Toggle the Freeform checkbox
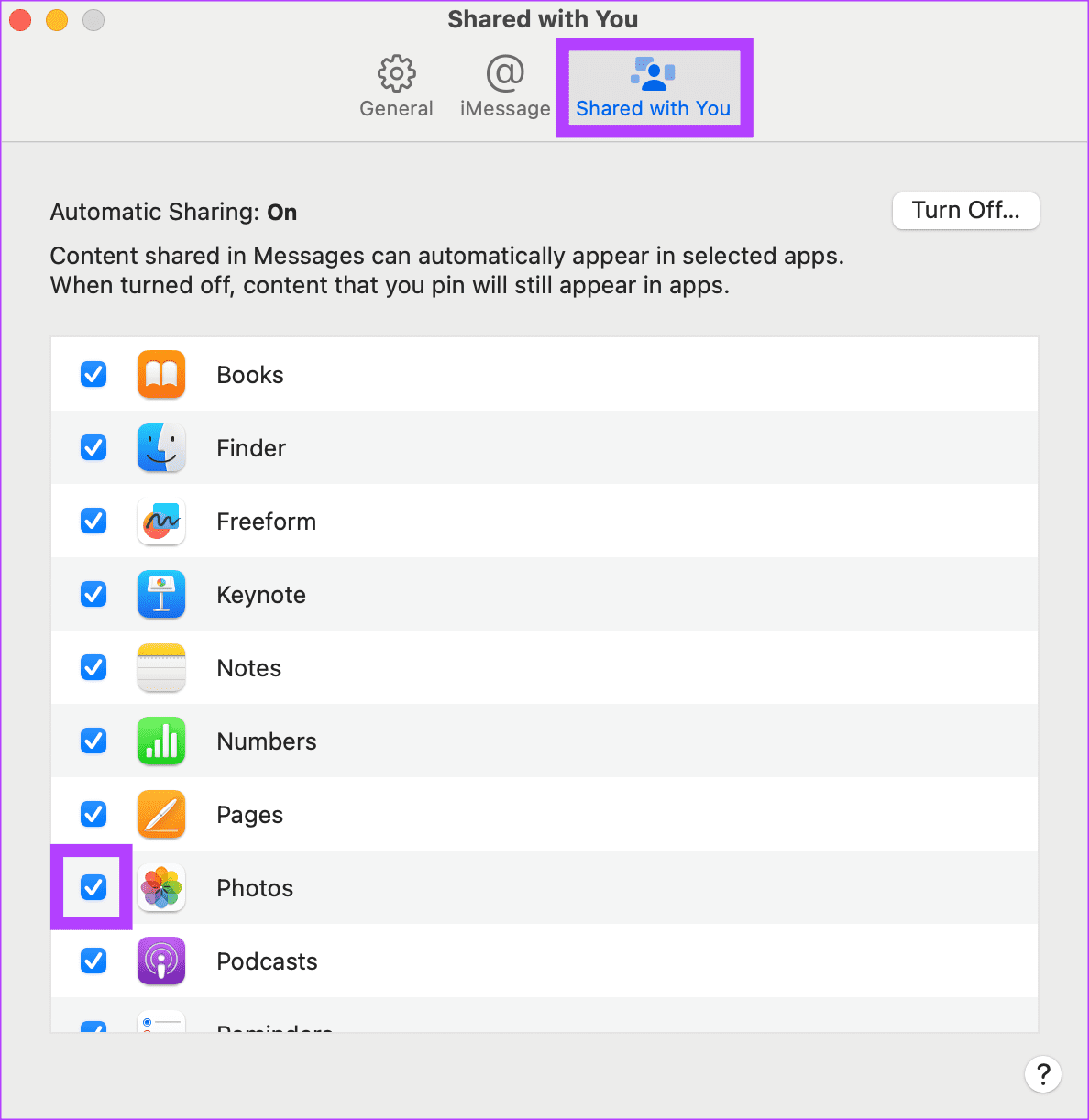This screenshot has width=1089, height=1120. (93, 521)
